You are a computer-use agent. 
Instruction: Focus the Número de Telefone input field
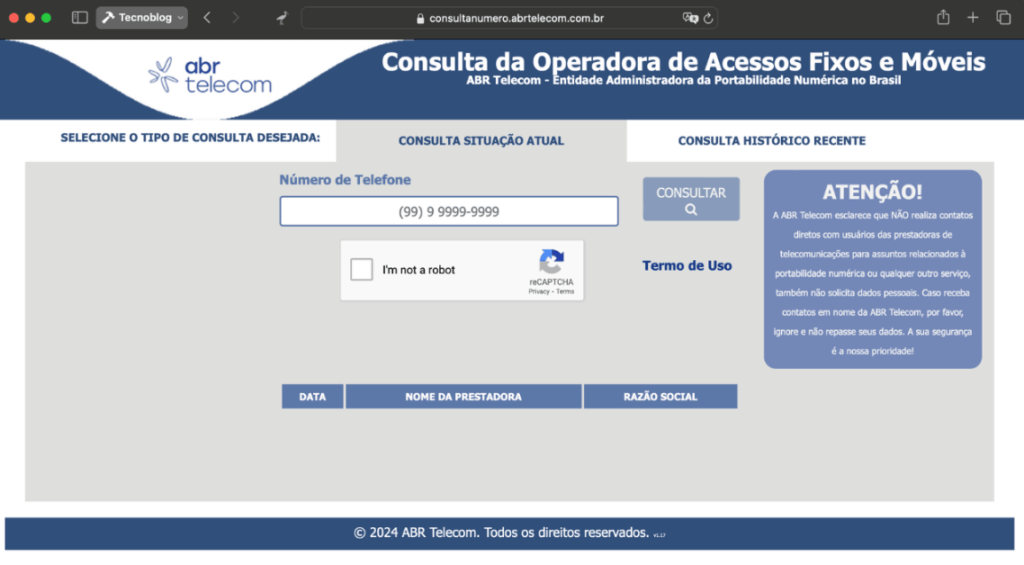coord(449,211)
